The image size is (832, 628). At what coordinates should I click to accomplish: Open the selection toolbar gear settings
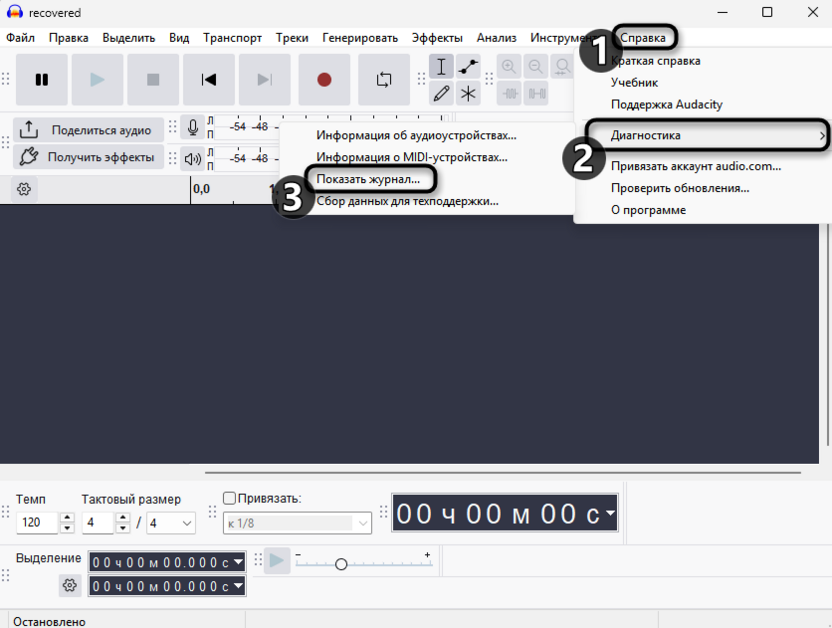[70, 585]
